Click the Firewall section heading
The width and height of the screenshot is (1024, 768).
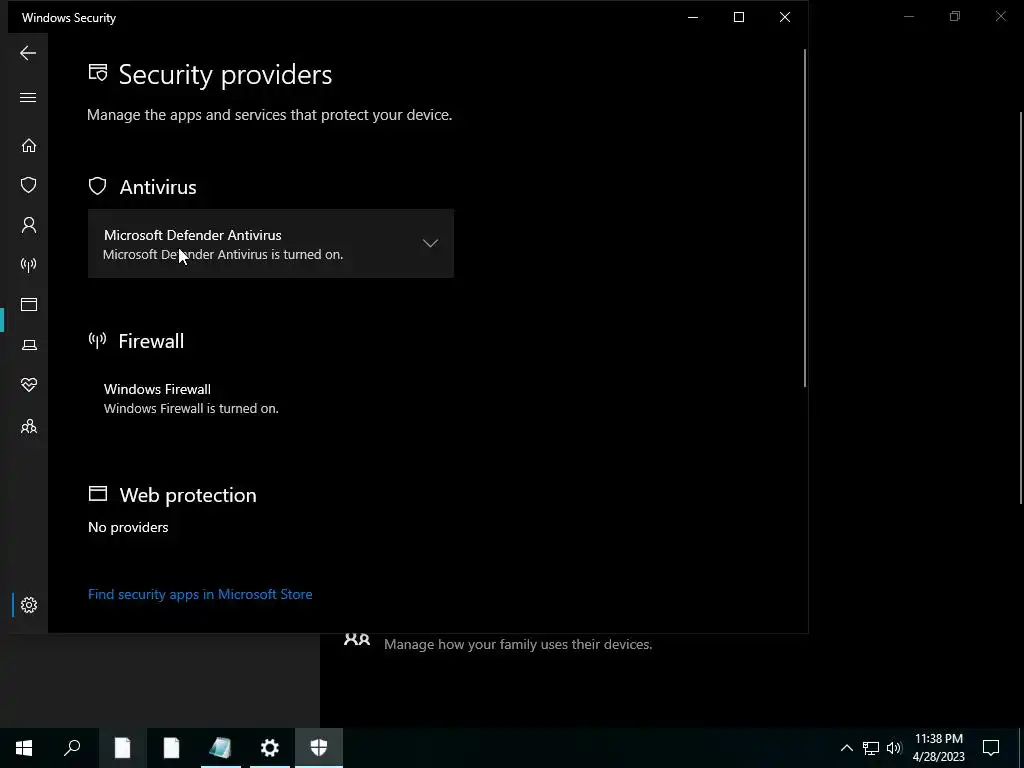(151, 341)
